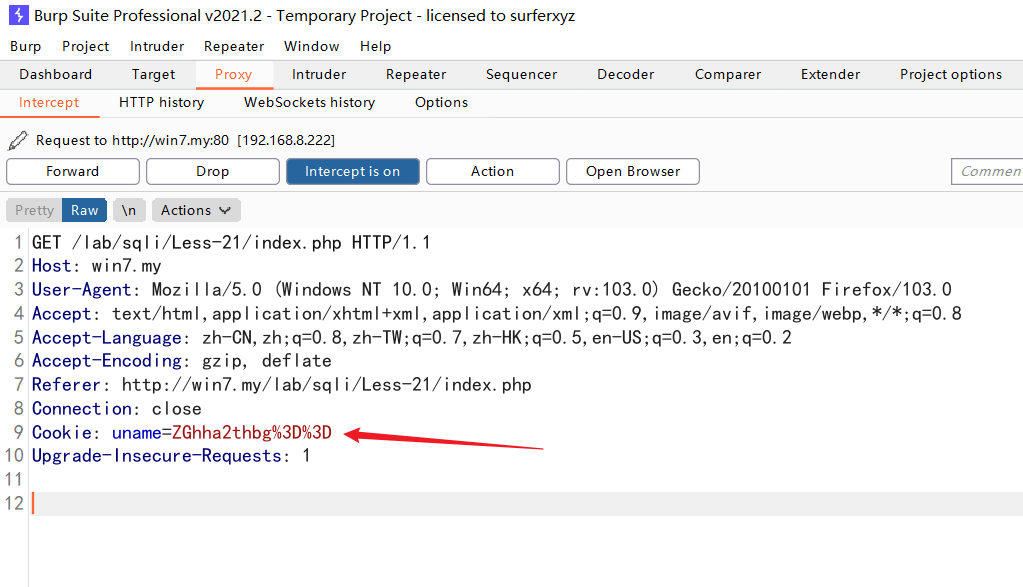Screen dimensions: 1023x587
Task: Open the Burp menu
Action: point(25,46)
